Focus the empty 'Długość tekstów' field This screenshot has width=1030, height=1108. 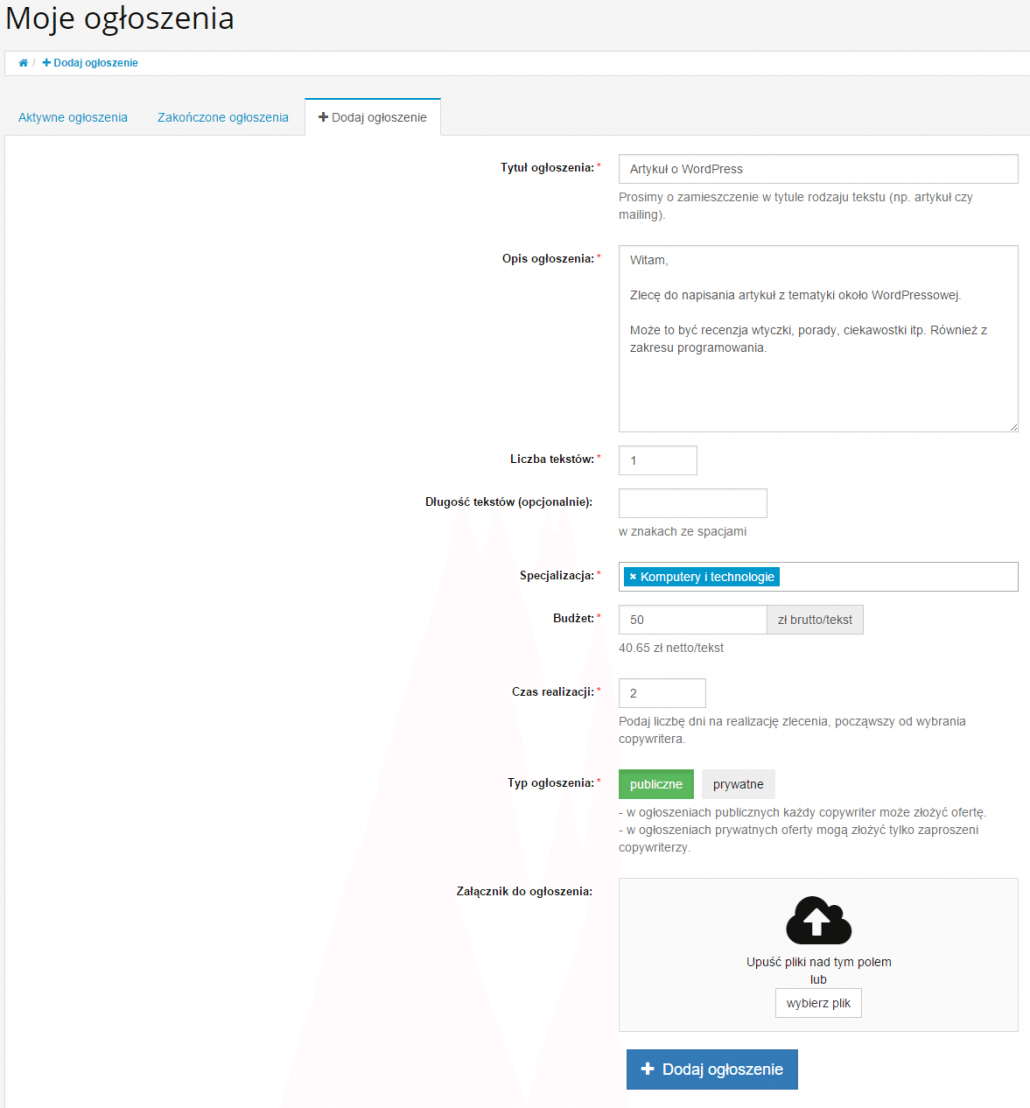692,503
